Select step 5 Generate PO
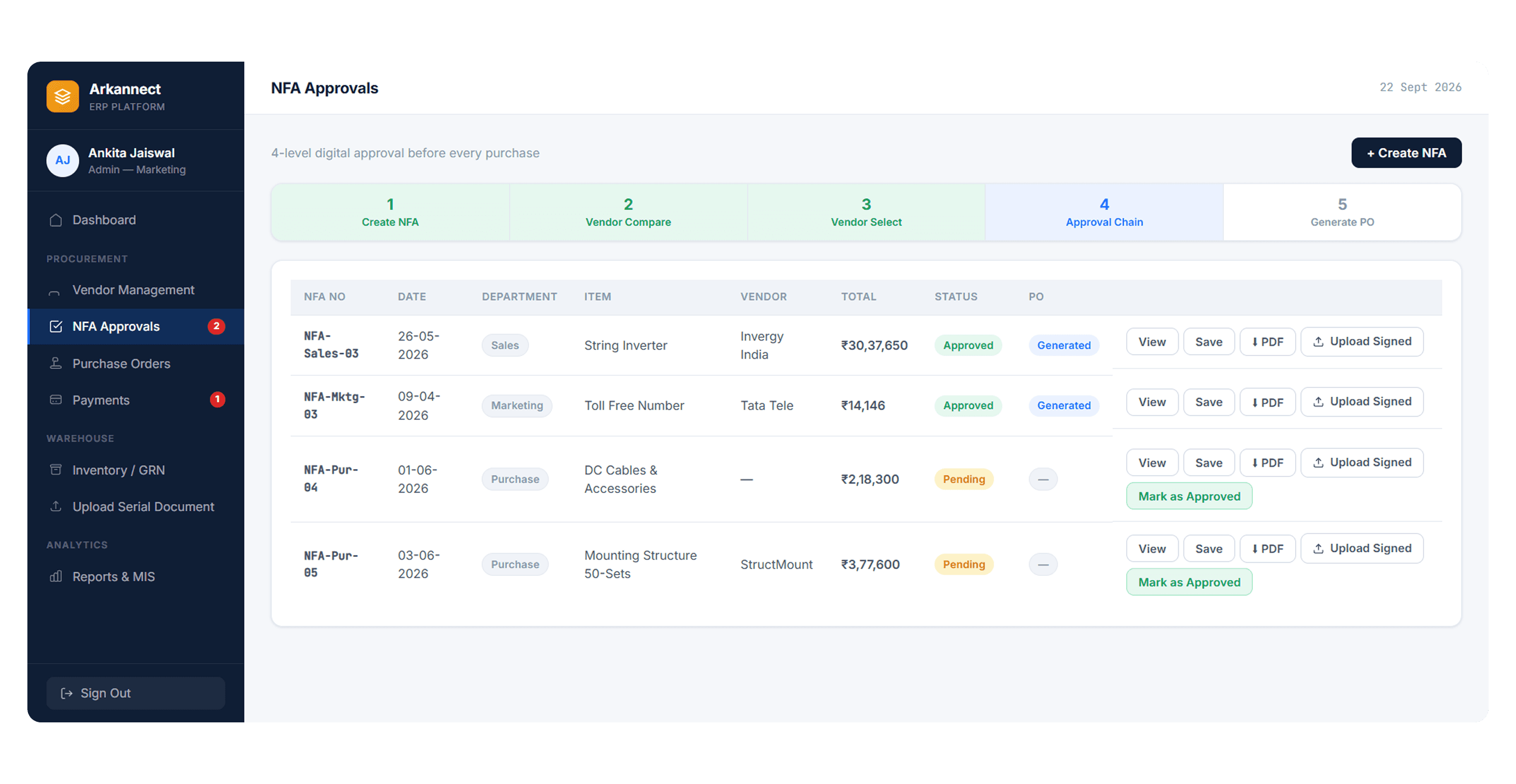The width and height of the screenshot is (1516, 784). [1342, 212]
